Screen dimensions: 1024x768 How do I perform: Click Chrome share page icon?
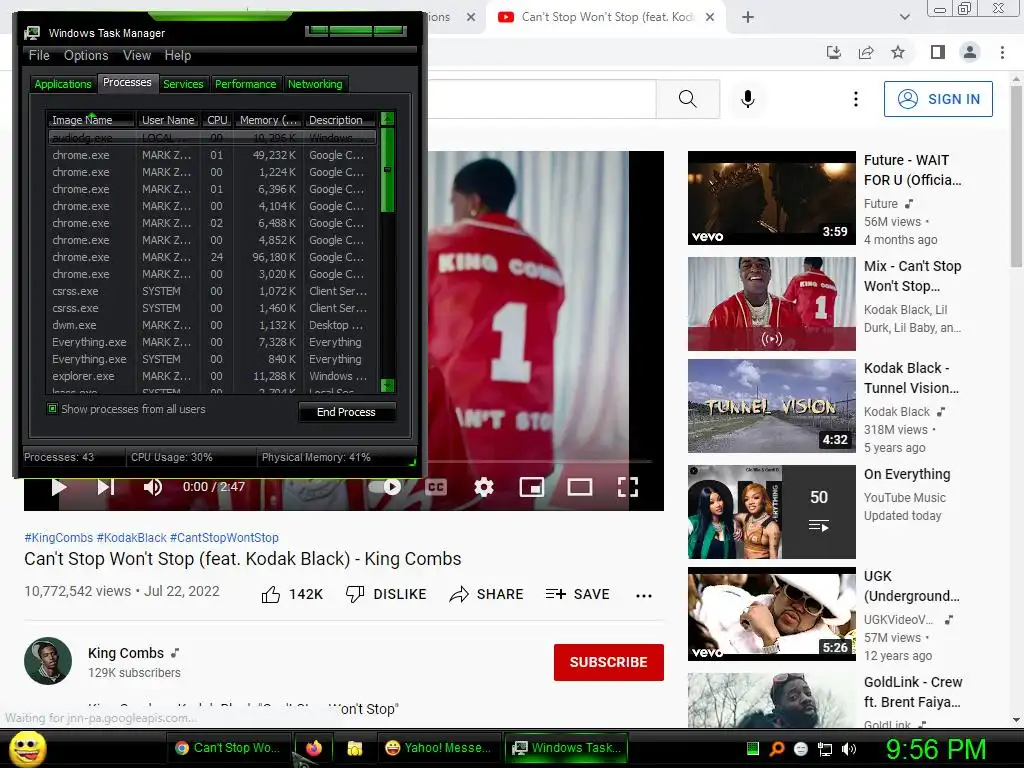click(866, 52)
